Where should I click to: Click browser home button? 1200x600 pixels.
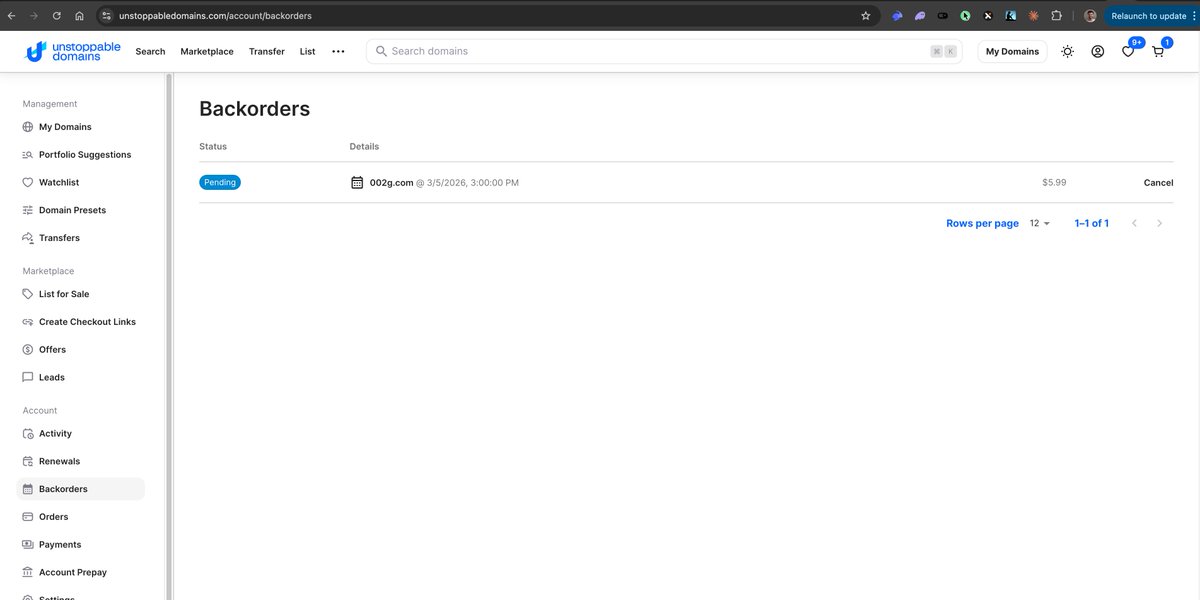coord(79,16)
